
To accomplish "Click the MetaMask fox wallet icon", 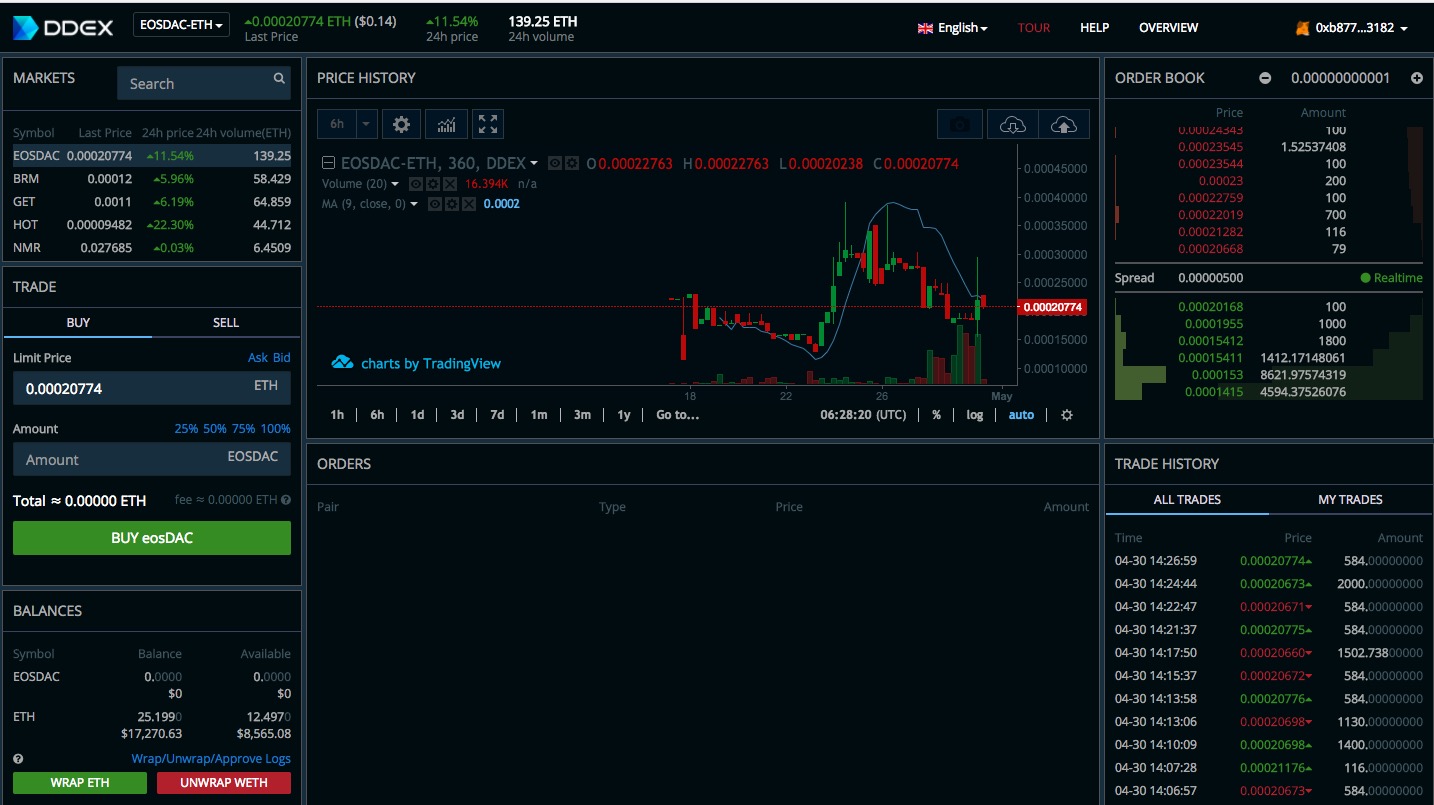I will tap(1302, 28).
